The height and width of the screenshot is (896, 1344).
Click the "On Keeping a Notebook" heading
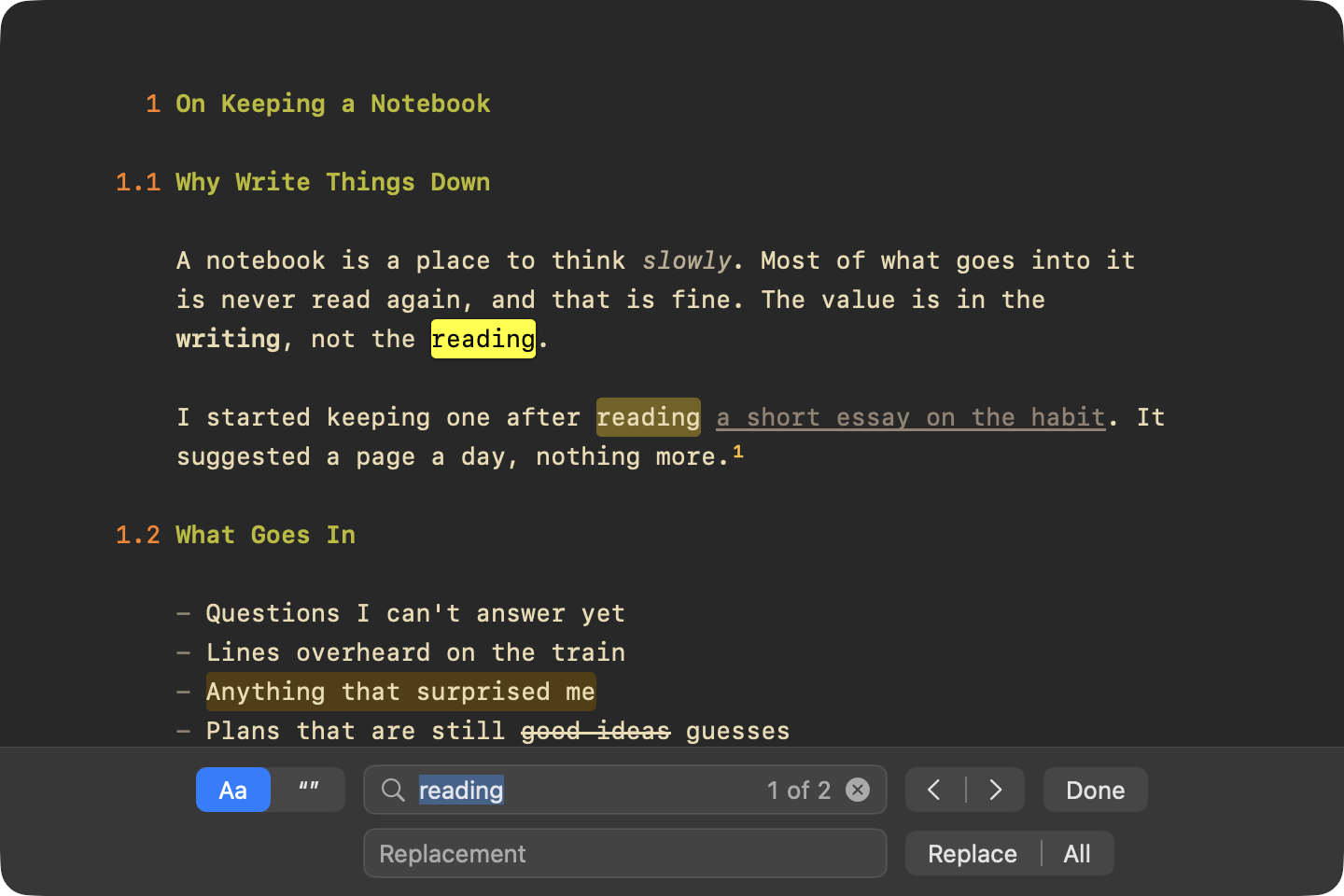[x=333, y=104]
